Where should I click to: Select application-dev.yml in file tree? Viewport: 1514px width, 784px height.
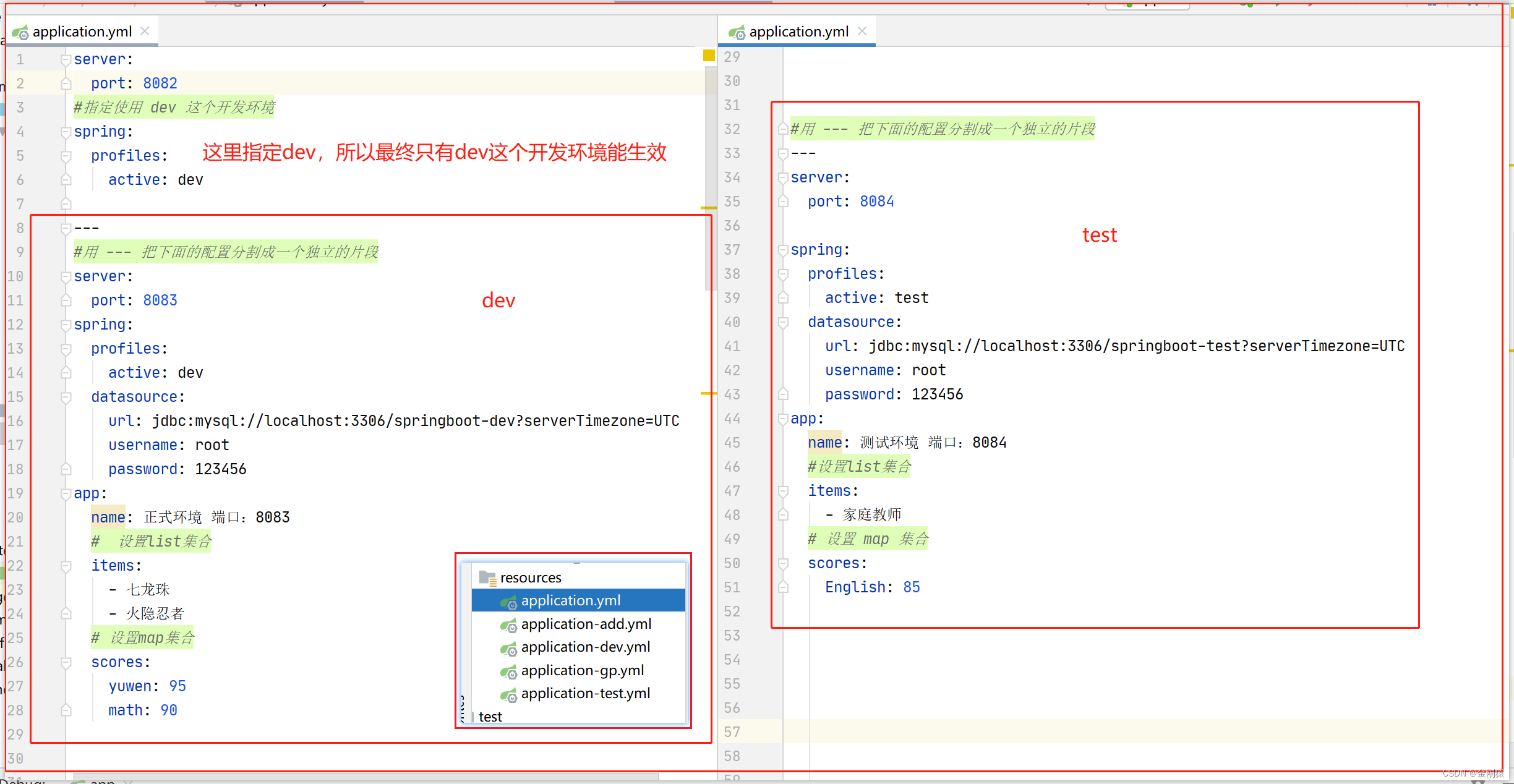coord(579,648)
